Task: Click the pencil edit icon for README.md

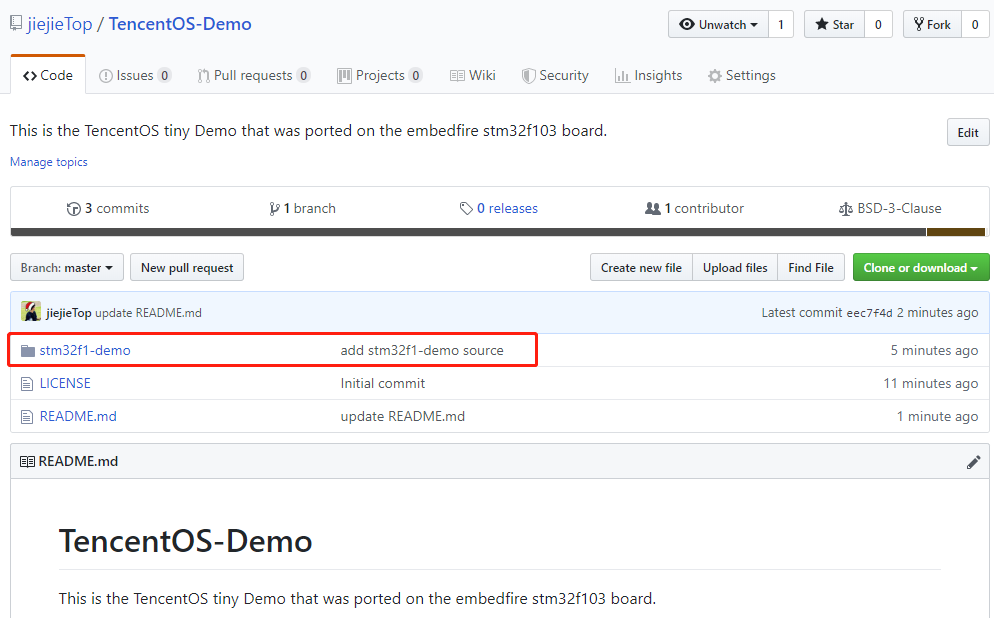Action: point(973,462)
